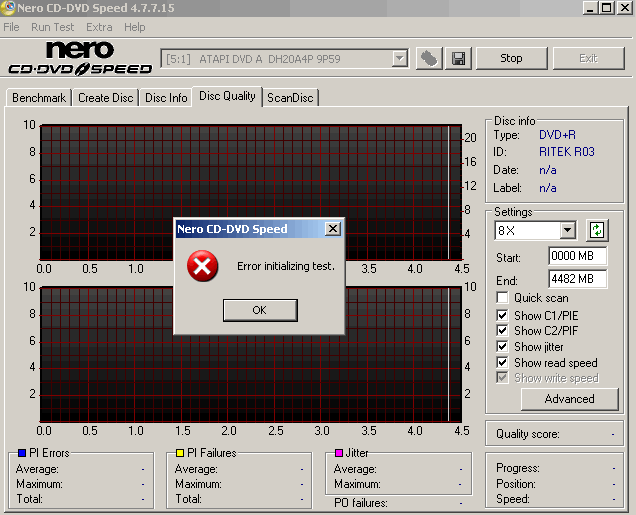The height and width of the screenshot is (515, 636).
Task: Click the yellow PI Failures legend square
Action: tap(180, 453)
